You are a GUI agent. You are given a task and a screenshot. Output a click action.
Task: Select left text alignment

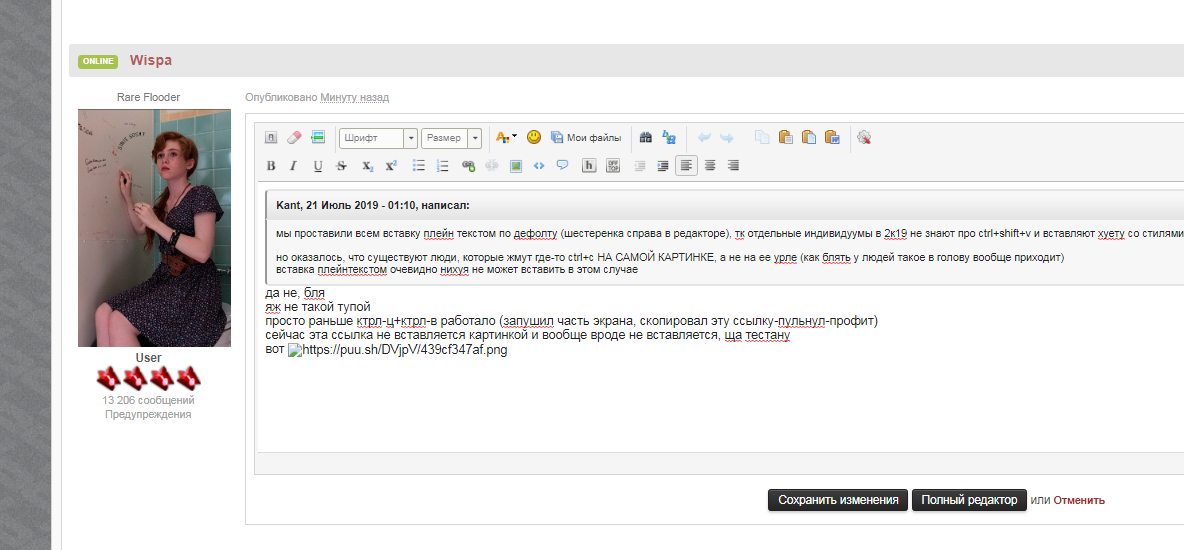point(686,165)
